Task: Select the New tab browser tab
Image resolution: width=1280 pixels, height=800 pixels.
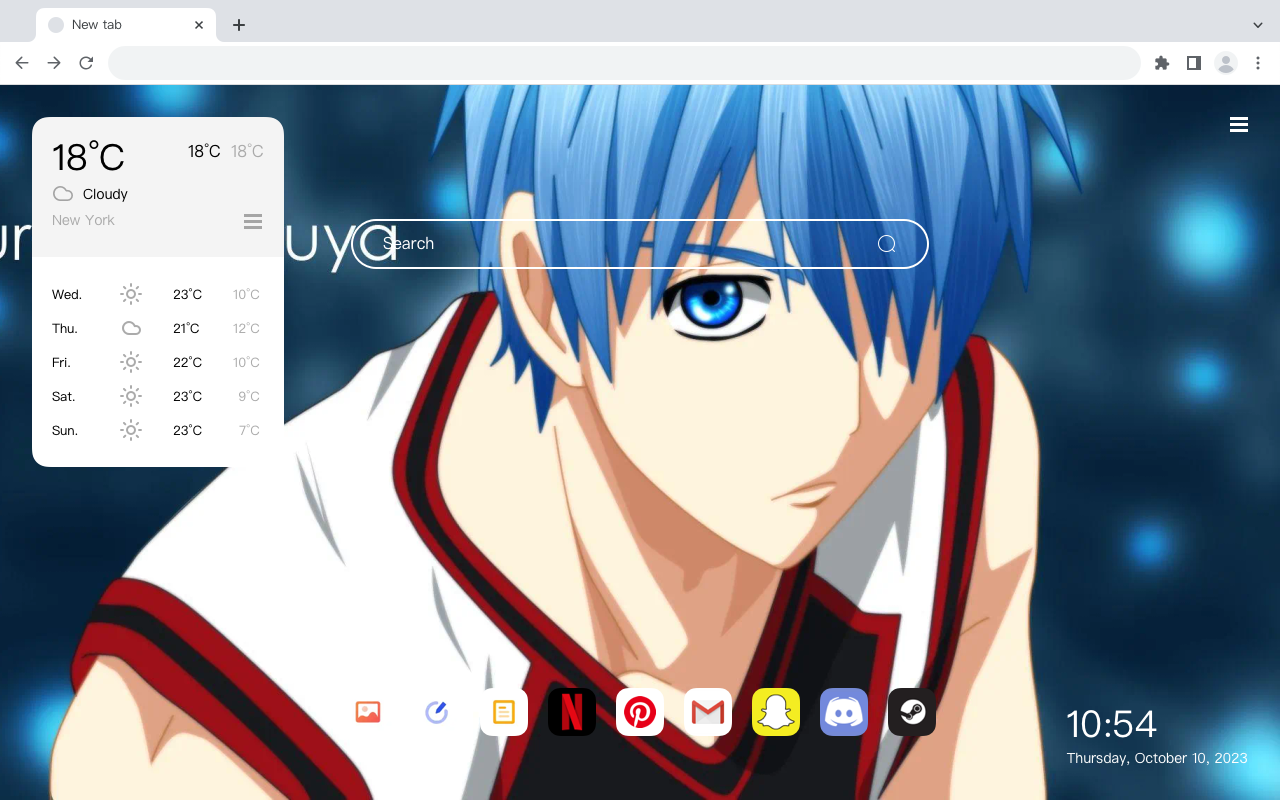Action: (126, 25)
